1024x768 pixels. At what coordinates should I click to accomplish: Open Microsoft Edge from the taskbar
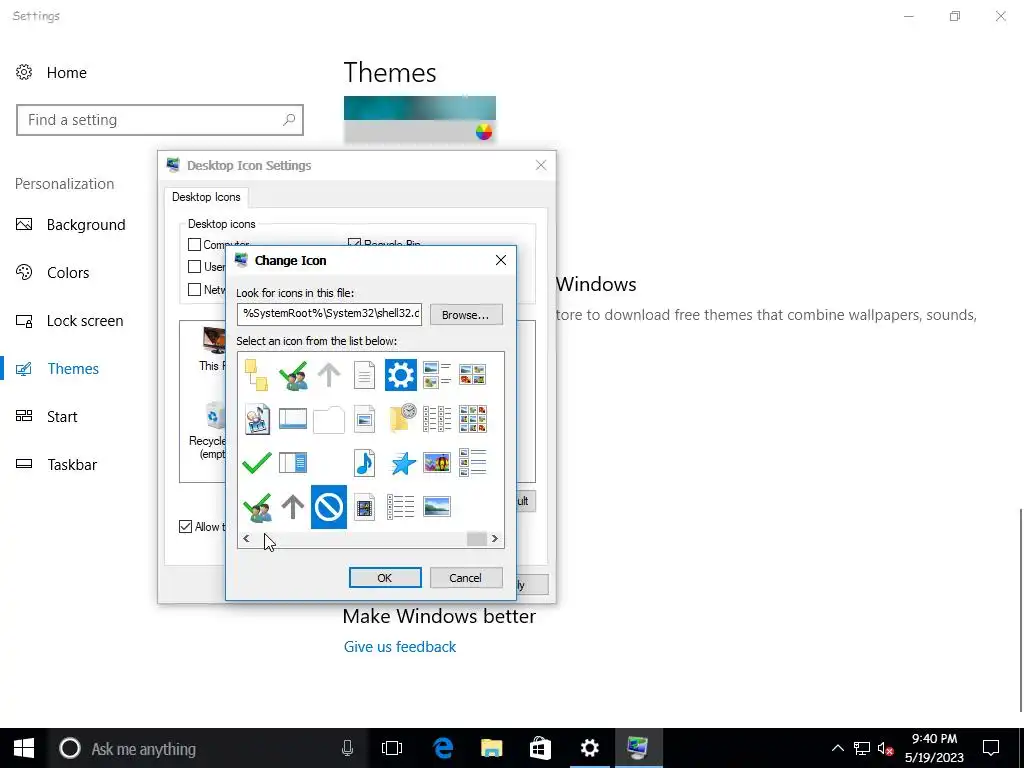(x=443, y=748)
